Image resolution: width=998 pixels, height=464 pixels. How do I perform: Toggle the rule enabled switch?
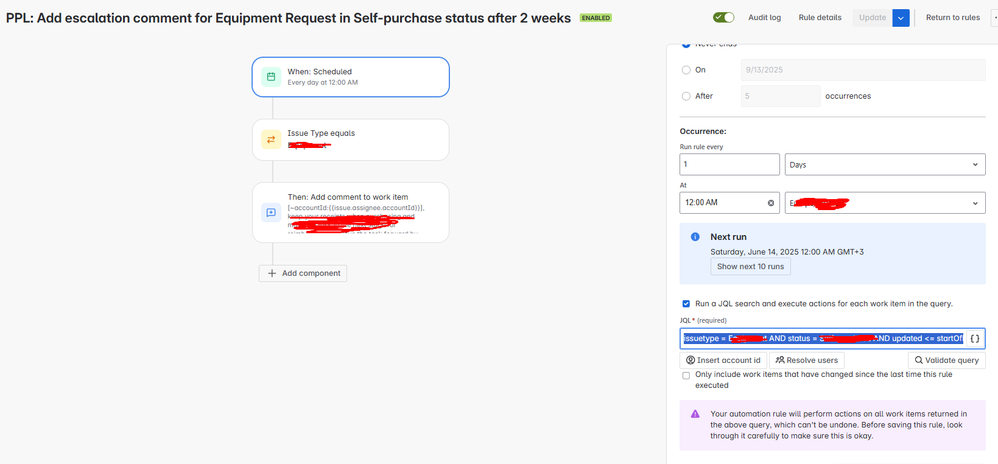click(723, 17)
